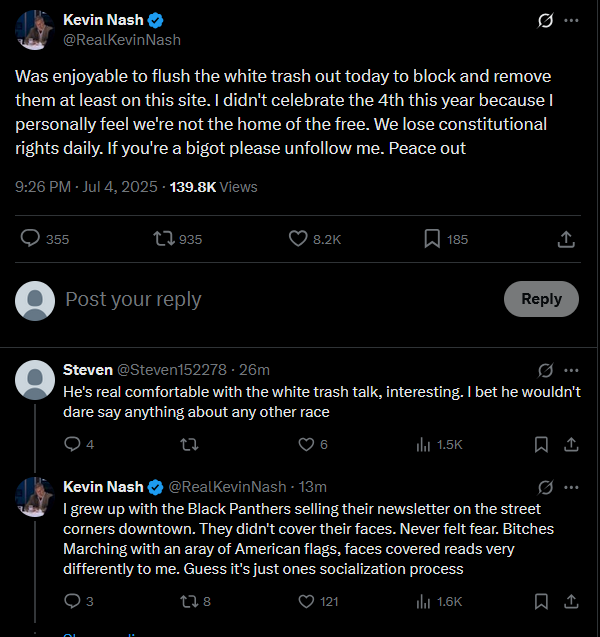
Task: Open more options on Steven's reply
Action: tap(571, 370)
